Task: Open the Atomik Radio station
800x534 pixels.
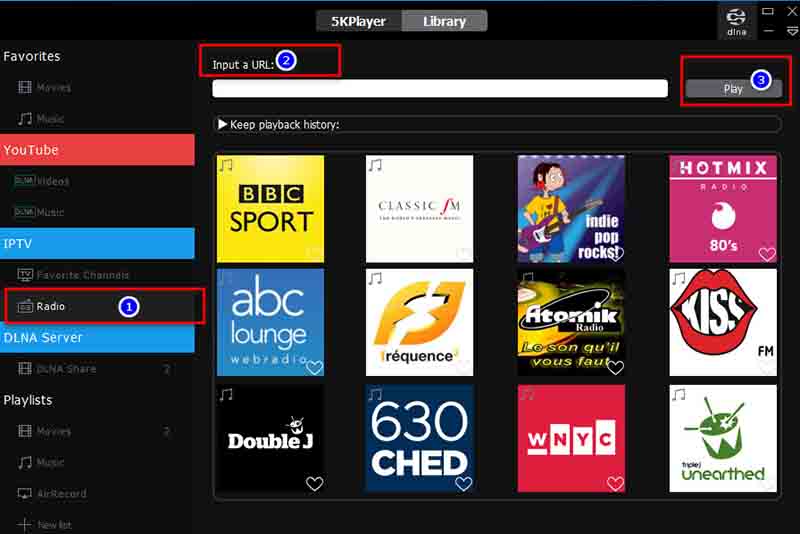Action: (x=571, y=322)
